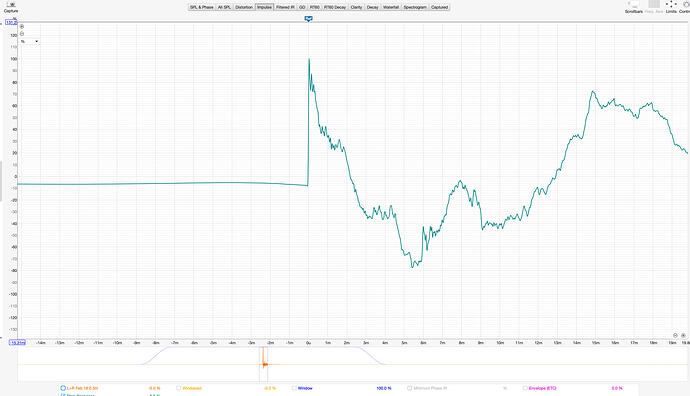Switch to the Waterfall tab

pos(391,7)
